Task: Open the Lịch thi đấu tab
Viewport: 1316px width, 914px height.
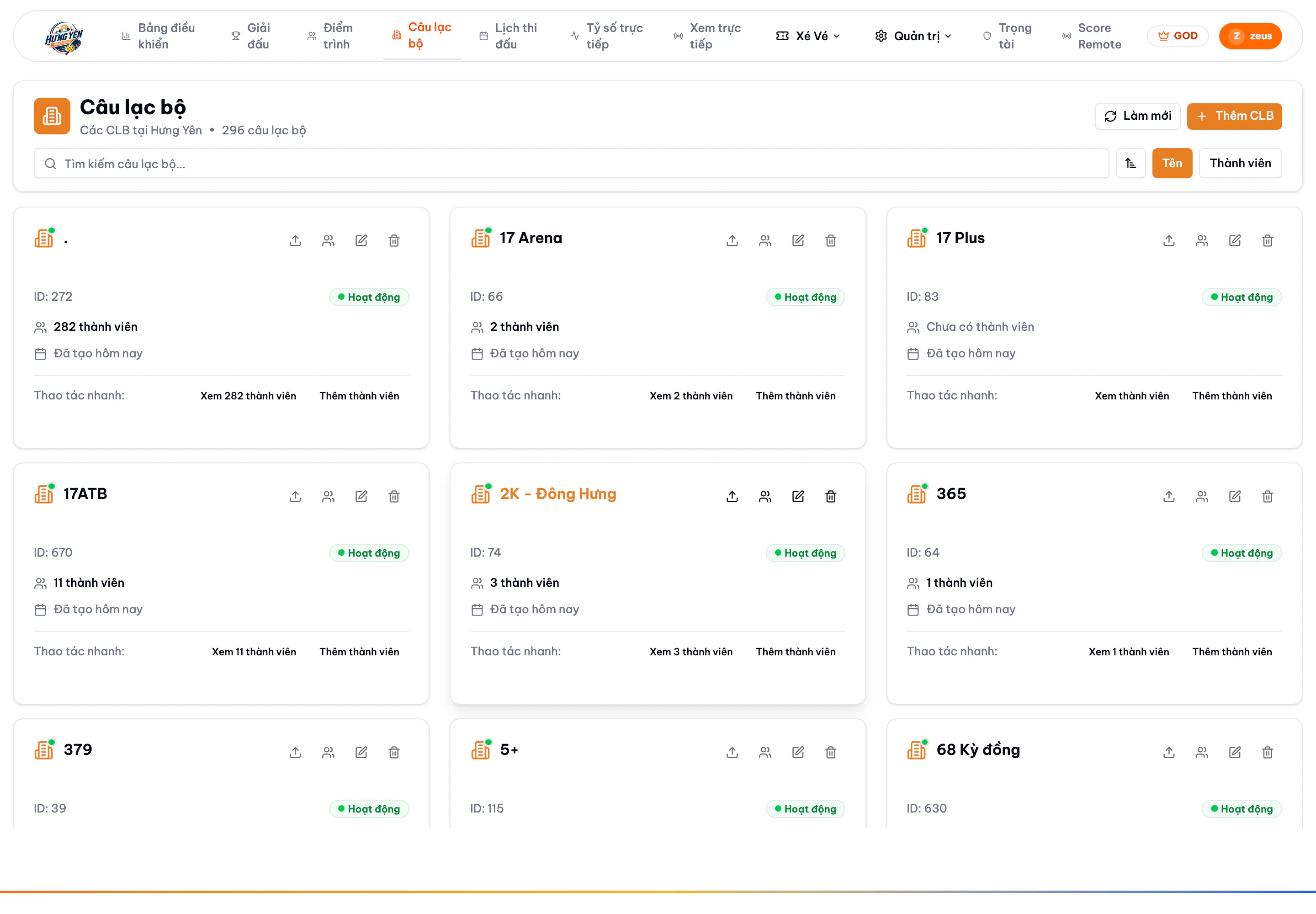Action: (x=508, y=36)
